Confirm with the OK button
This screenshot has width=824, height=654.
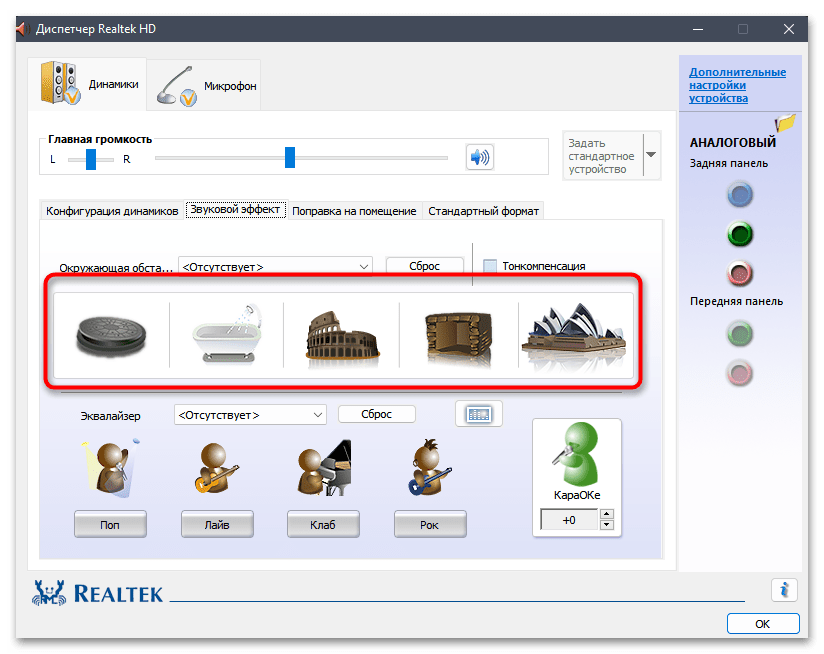click(763, 624)
